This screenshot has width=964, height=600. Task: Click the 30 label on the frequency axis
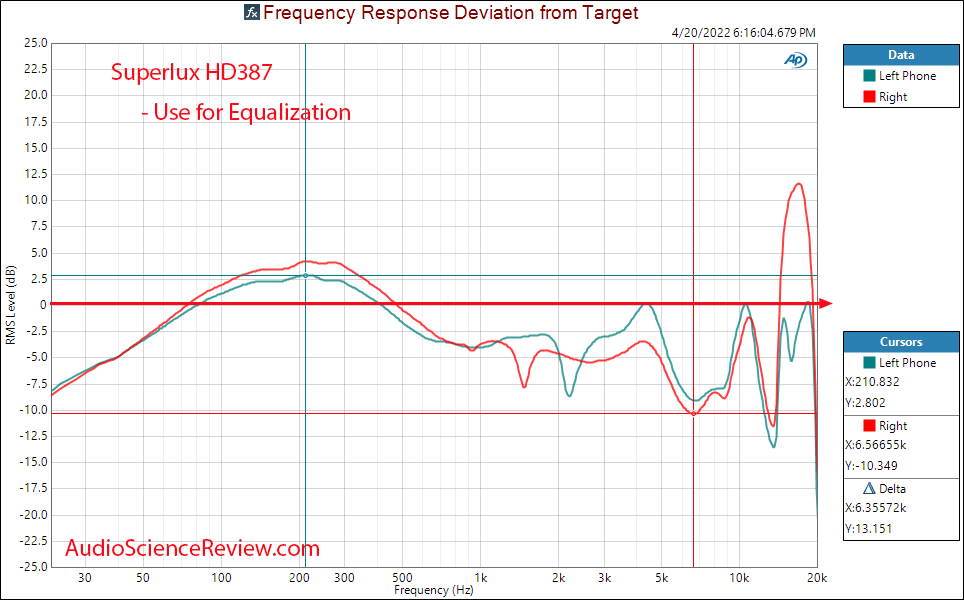tap(85, 578)
